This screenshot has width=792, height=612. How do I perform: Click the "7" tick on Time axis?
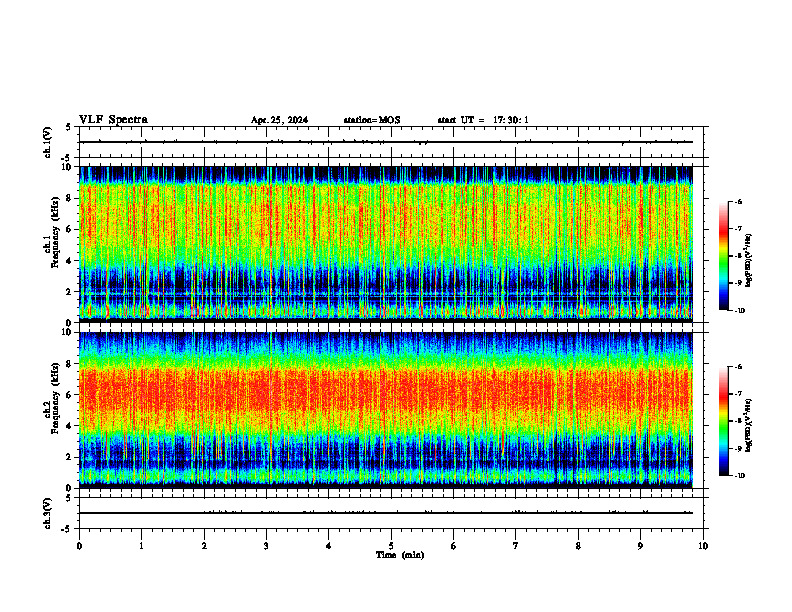click(x=516, y=546)
